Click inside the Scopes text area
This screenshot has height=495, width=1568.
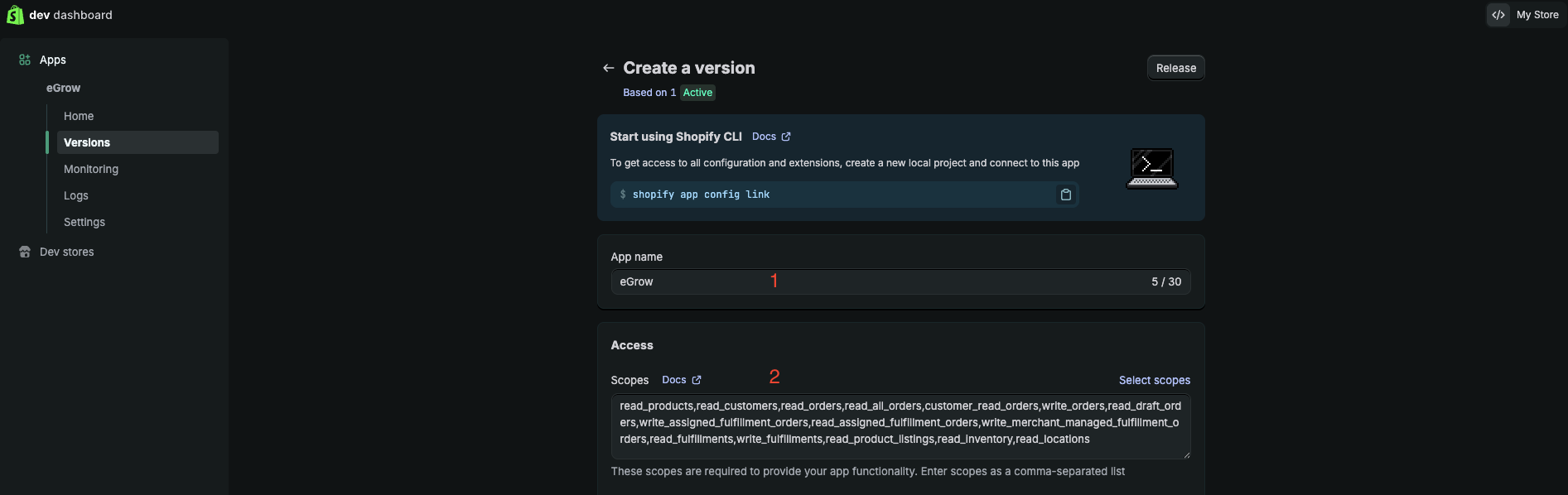pyautogui.click(x=900, y=425)
